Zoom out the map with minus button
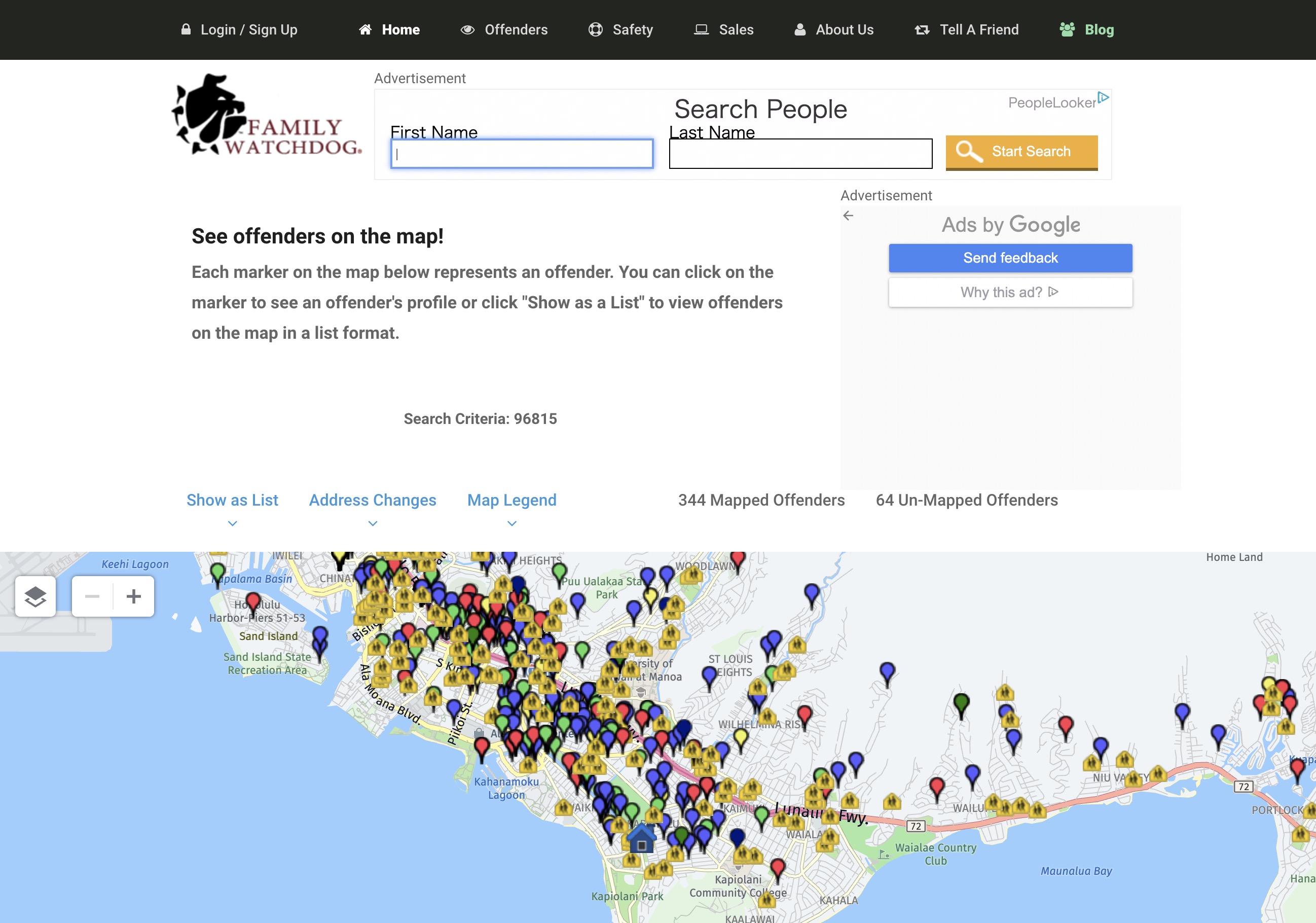Image resolution: width=1316 pixels, height=923 pixels. coord(92,596)
